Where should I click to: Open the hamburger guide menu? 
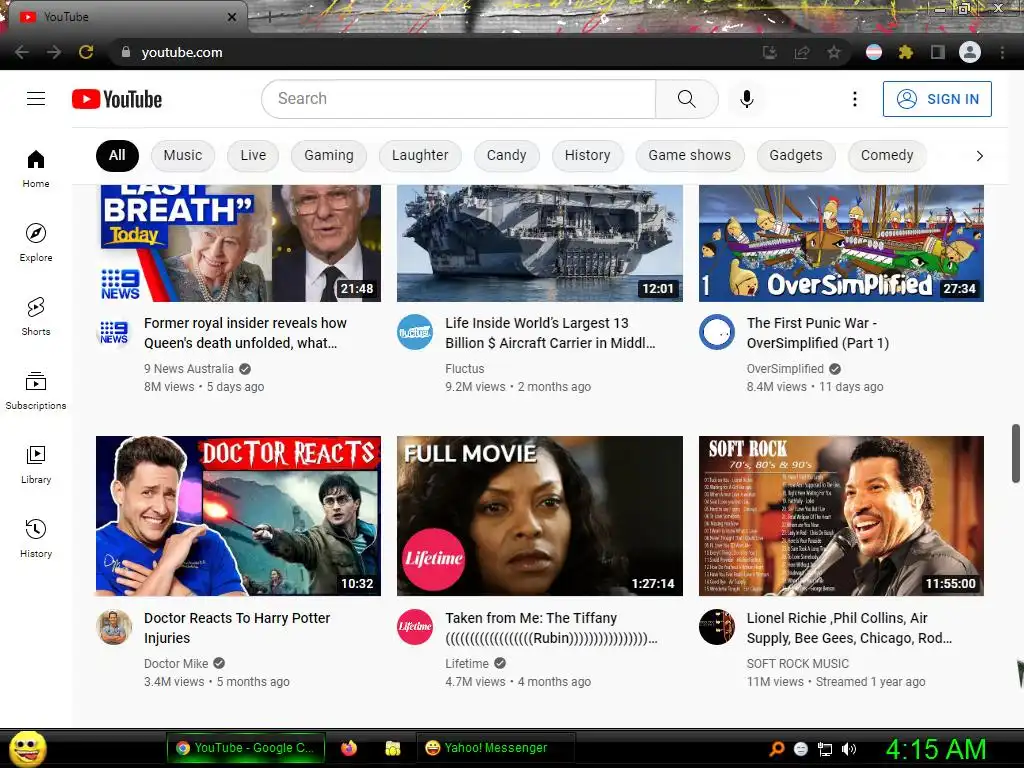(36, 99)
